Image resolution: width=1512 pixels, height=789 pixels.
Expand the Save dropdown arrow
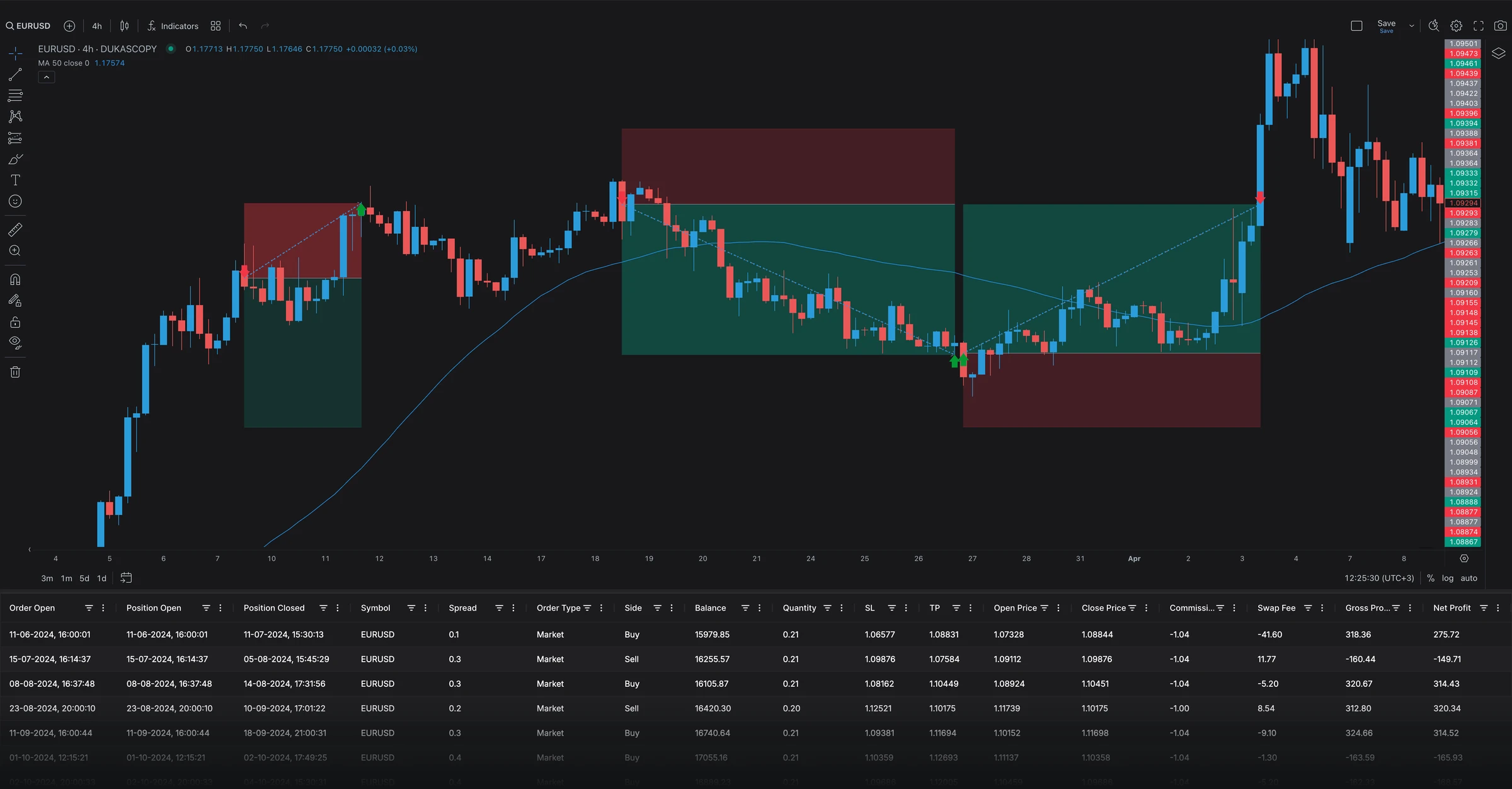[x=1411, y=26]
